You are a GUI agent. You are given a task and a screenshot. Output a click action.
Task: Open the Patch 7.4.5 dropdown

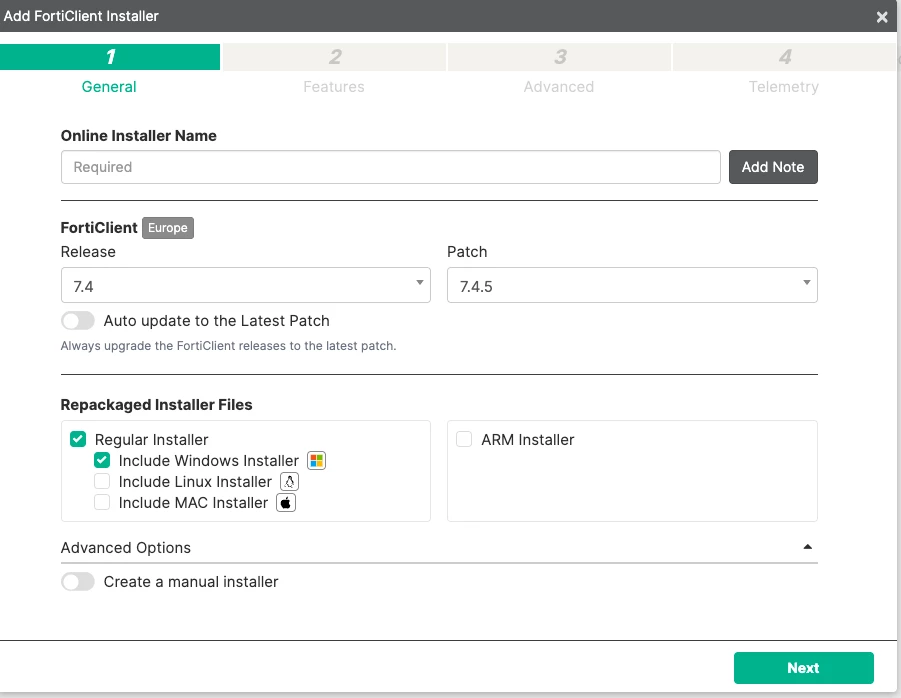pyautogui.click(x=632, y=285)
